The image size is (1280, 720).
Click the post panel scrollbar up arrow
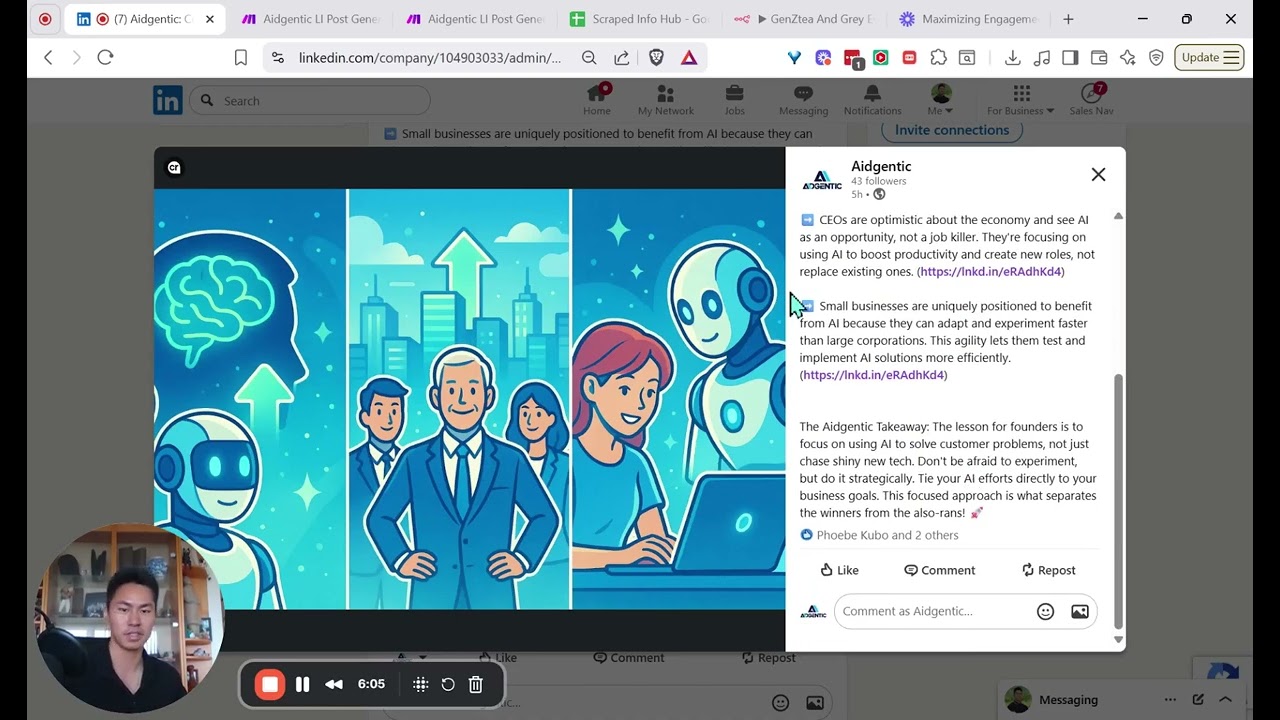tap(1118, 216)
